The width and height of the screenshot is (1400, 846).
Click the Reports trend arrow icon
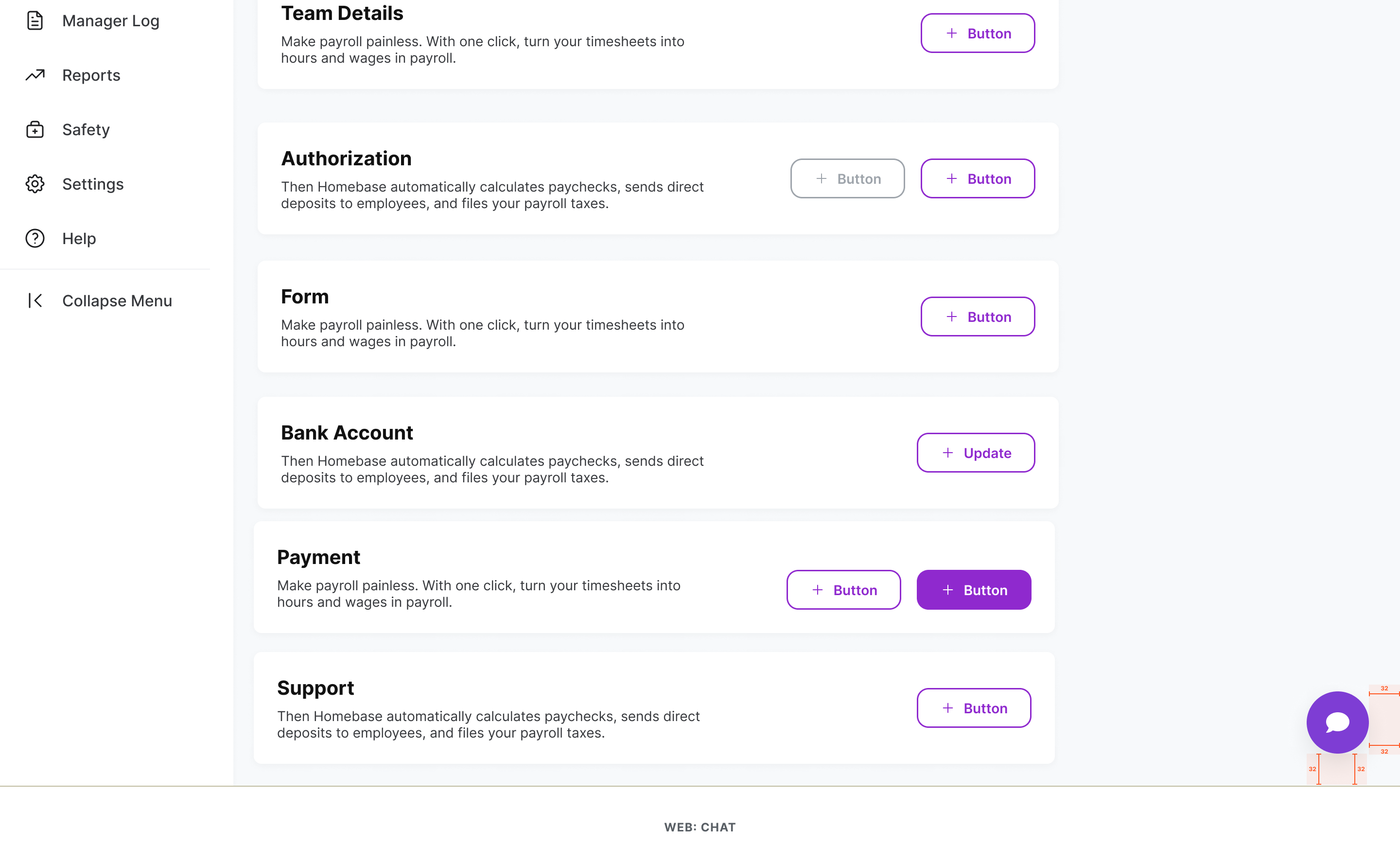click(x=35, y=75)
